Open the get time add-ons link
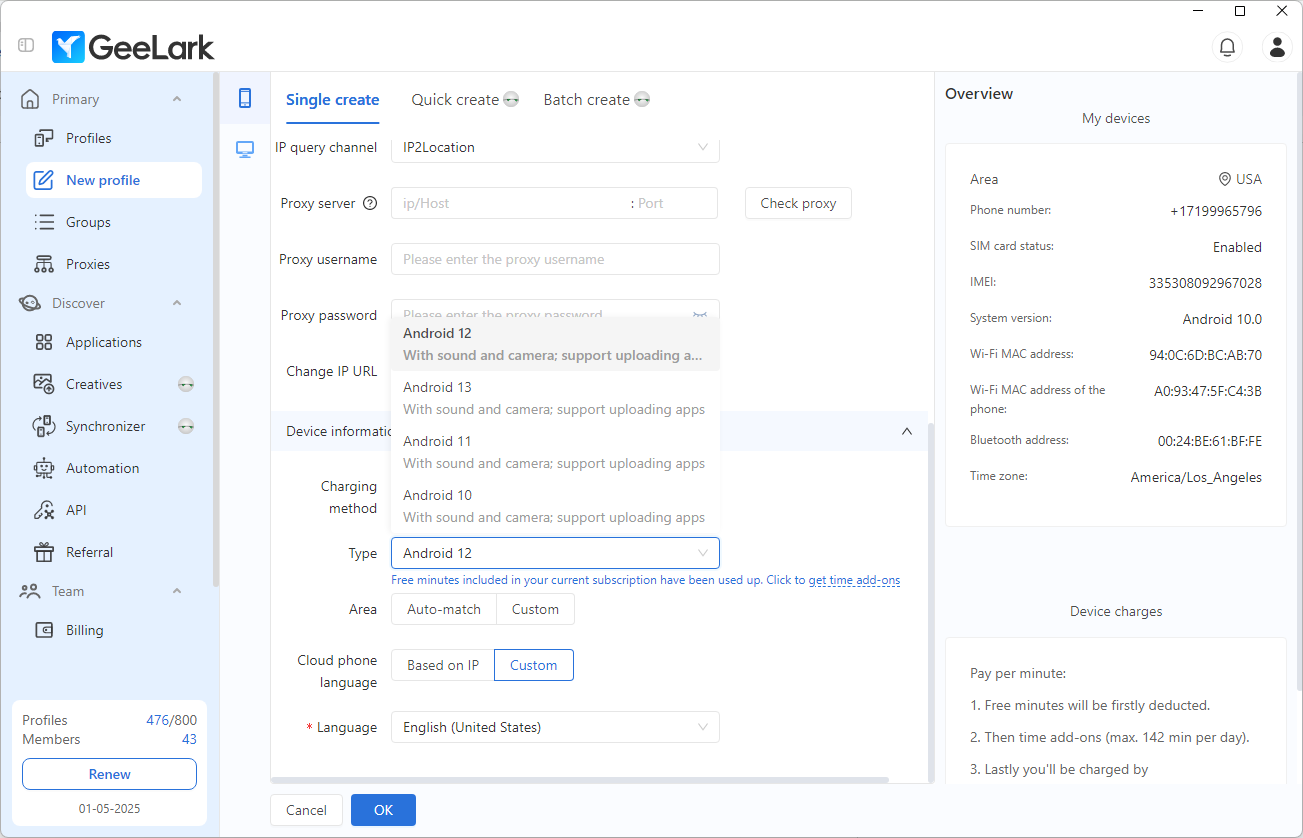 coord(854,580)
